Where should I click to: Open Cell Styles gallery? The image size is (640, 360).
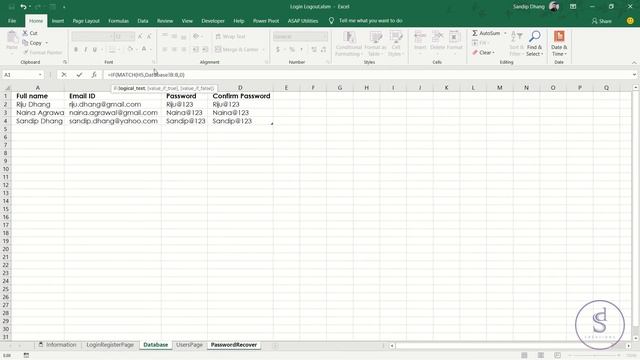(396, 43)
